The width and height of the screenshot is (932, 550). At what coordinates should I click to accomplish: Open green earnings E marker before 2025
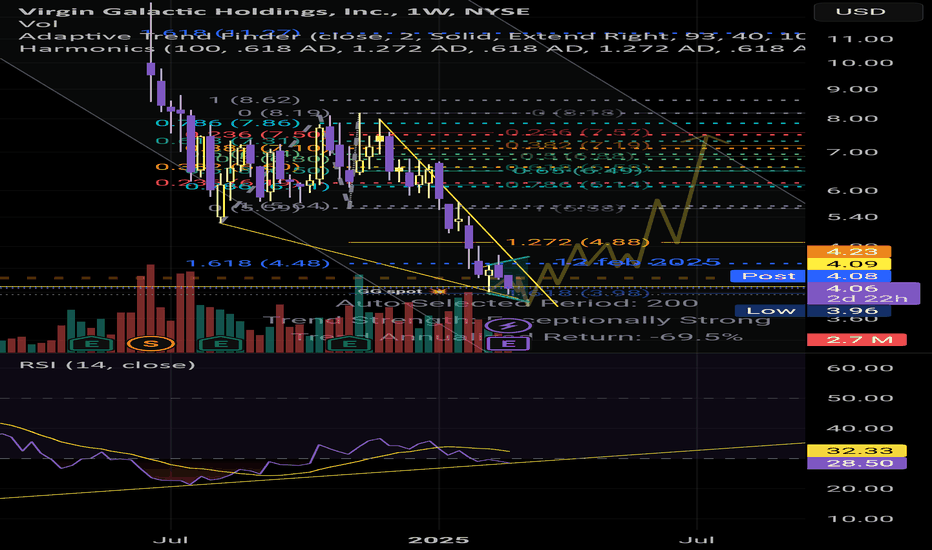pyautogui.click(x=349, y=343)
